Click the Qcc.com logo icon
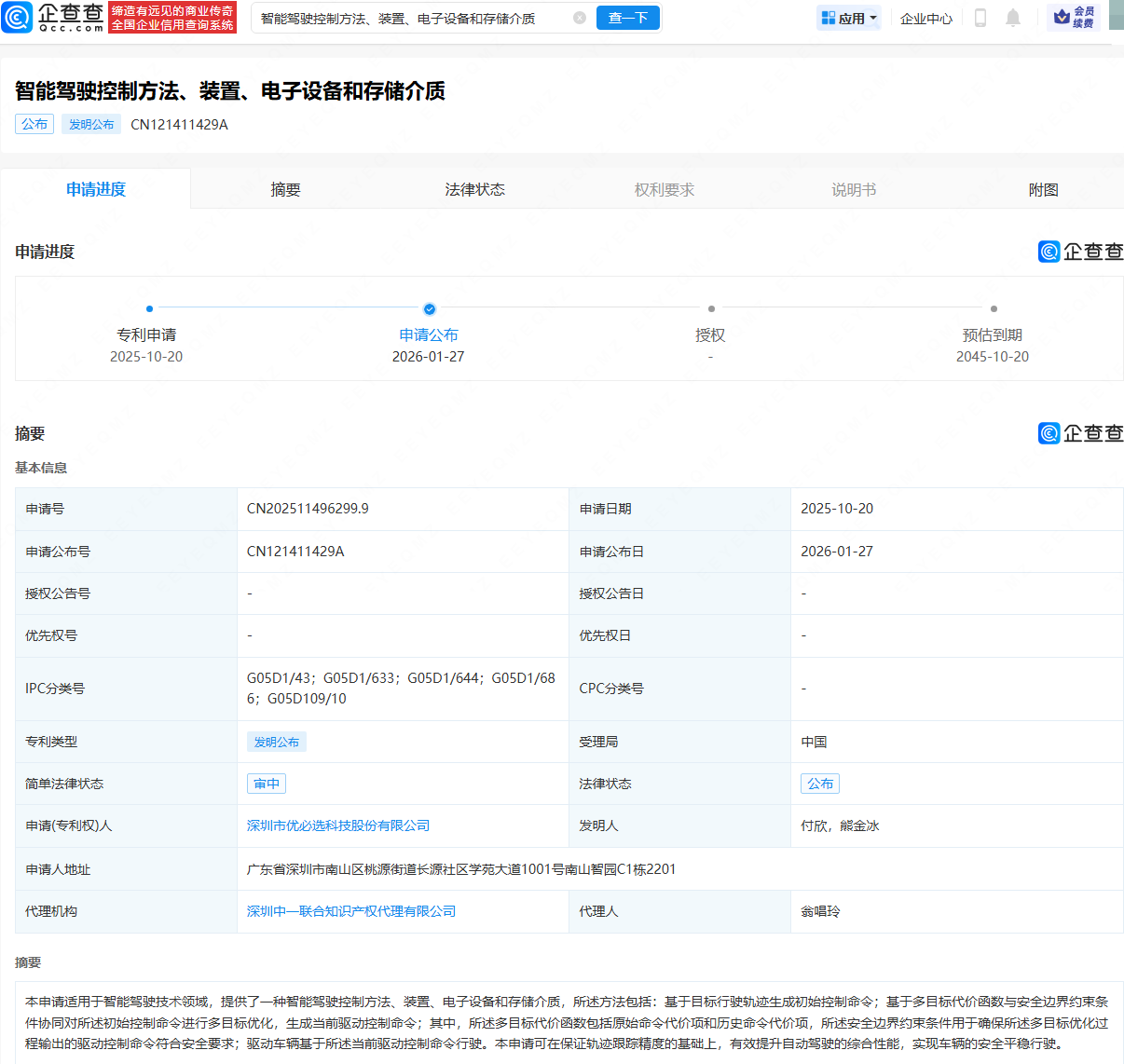The height and width of the screenshot is (1064, 1124). [18, 18]
